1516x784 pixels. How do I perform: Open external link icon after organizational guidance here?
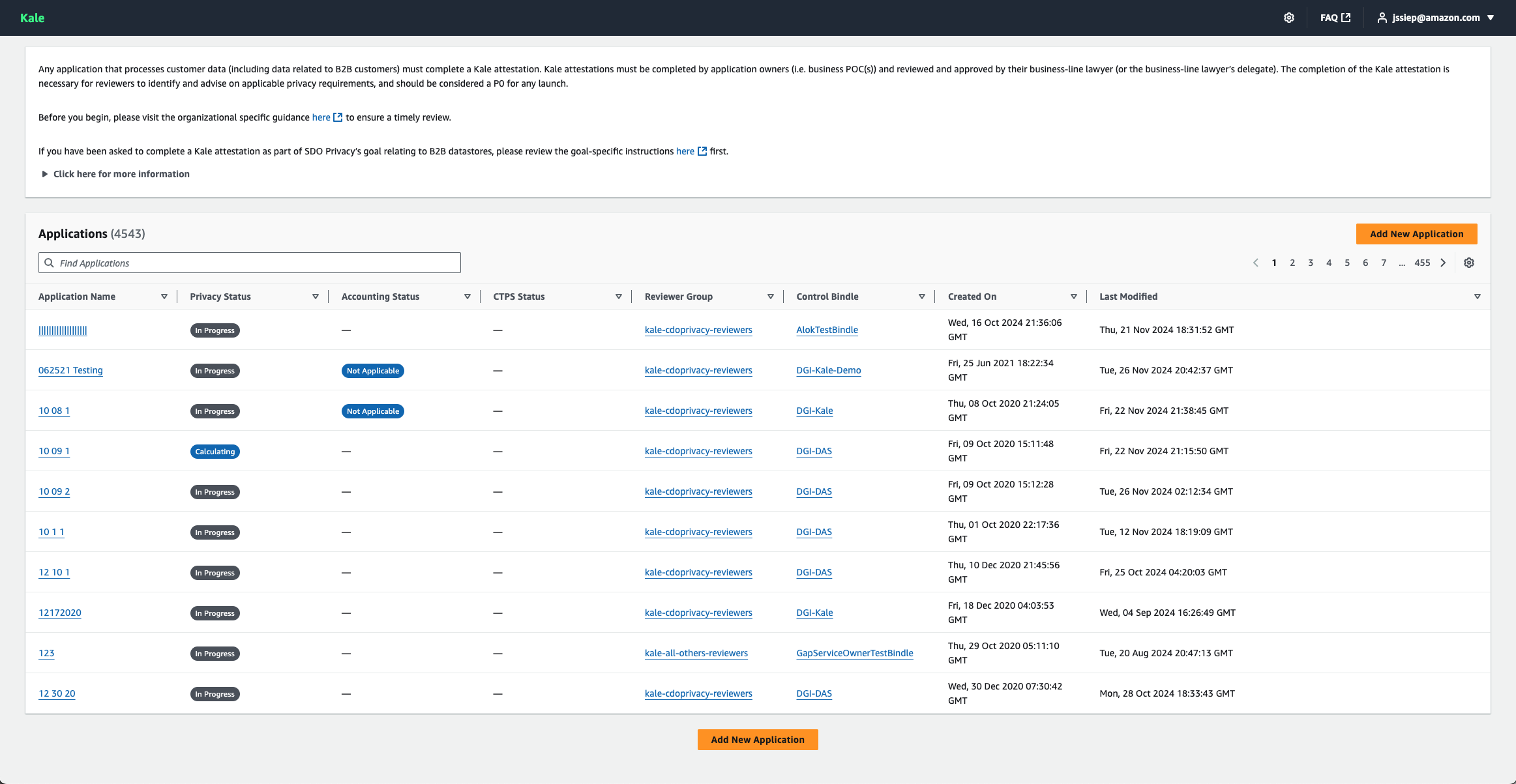338,117
